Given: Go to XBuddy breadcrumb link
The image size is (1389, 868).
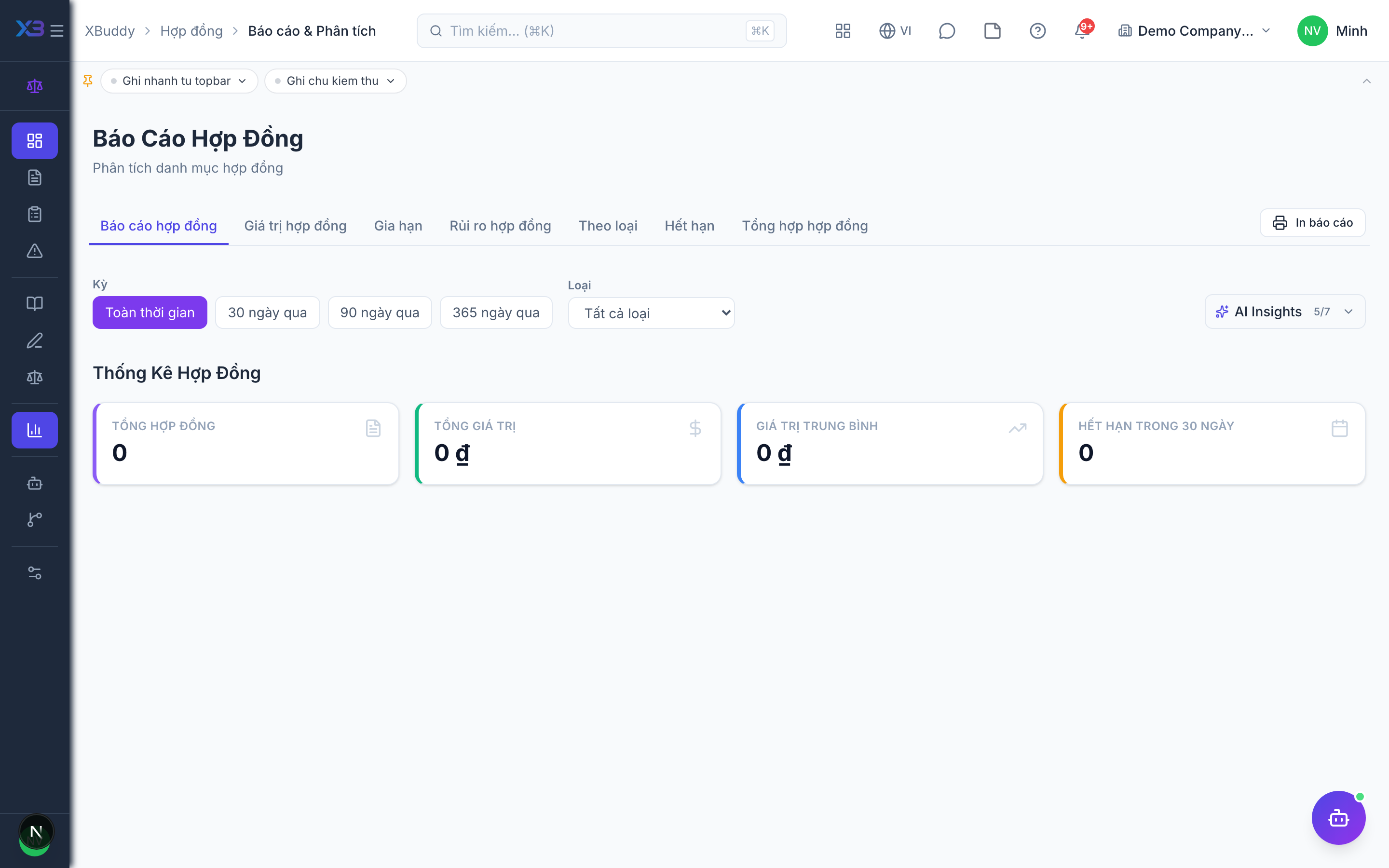Looking at the screenshot, I should (x=110, y=30).
